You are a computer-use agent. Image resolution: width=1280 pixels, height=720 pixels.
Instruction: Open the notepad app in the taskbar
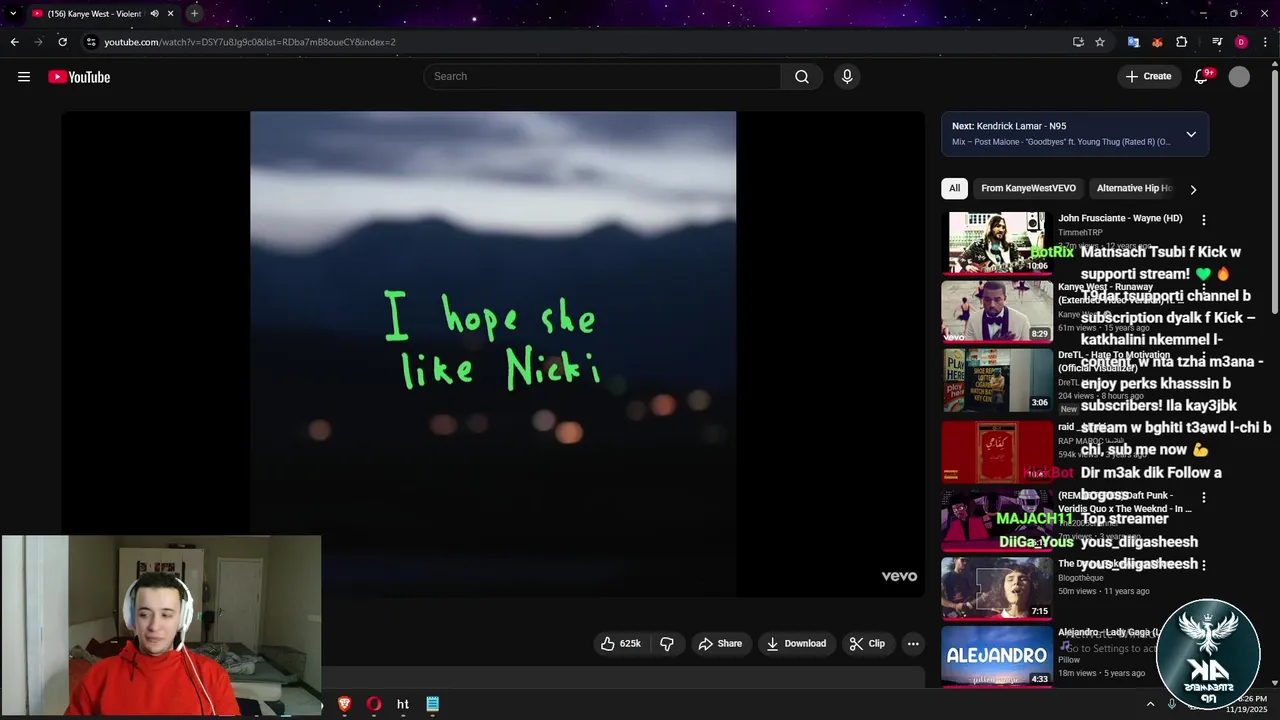click(x=433, y=704)
